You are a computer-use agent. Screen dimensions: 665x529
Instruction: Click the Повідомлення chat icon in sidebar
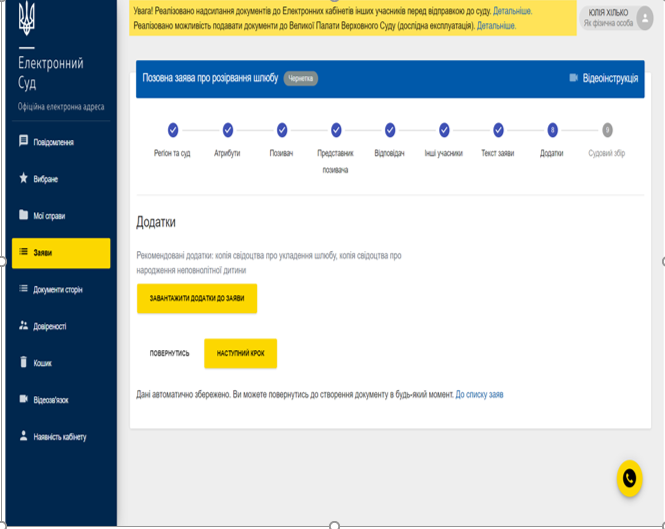[24, 142]
